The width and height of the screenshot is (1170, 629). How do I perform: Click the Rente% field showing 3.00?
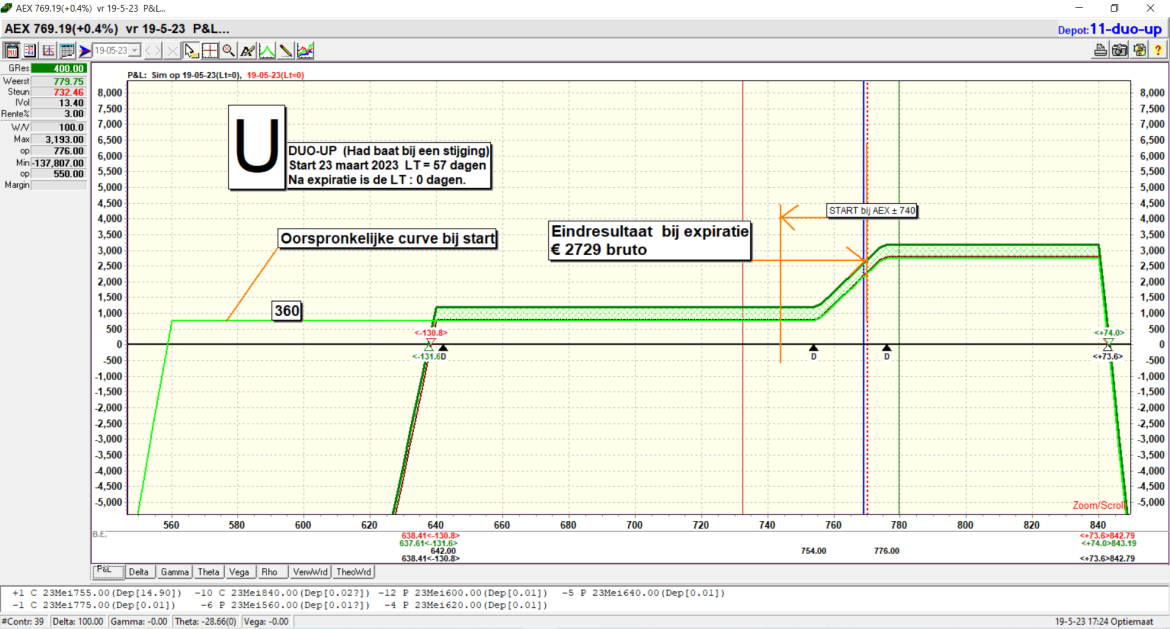58,114
